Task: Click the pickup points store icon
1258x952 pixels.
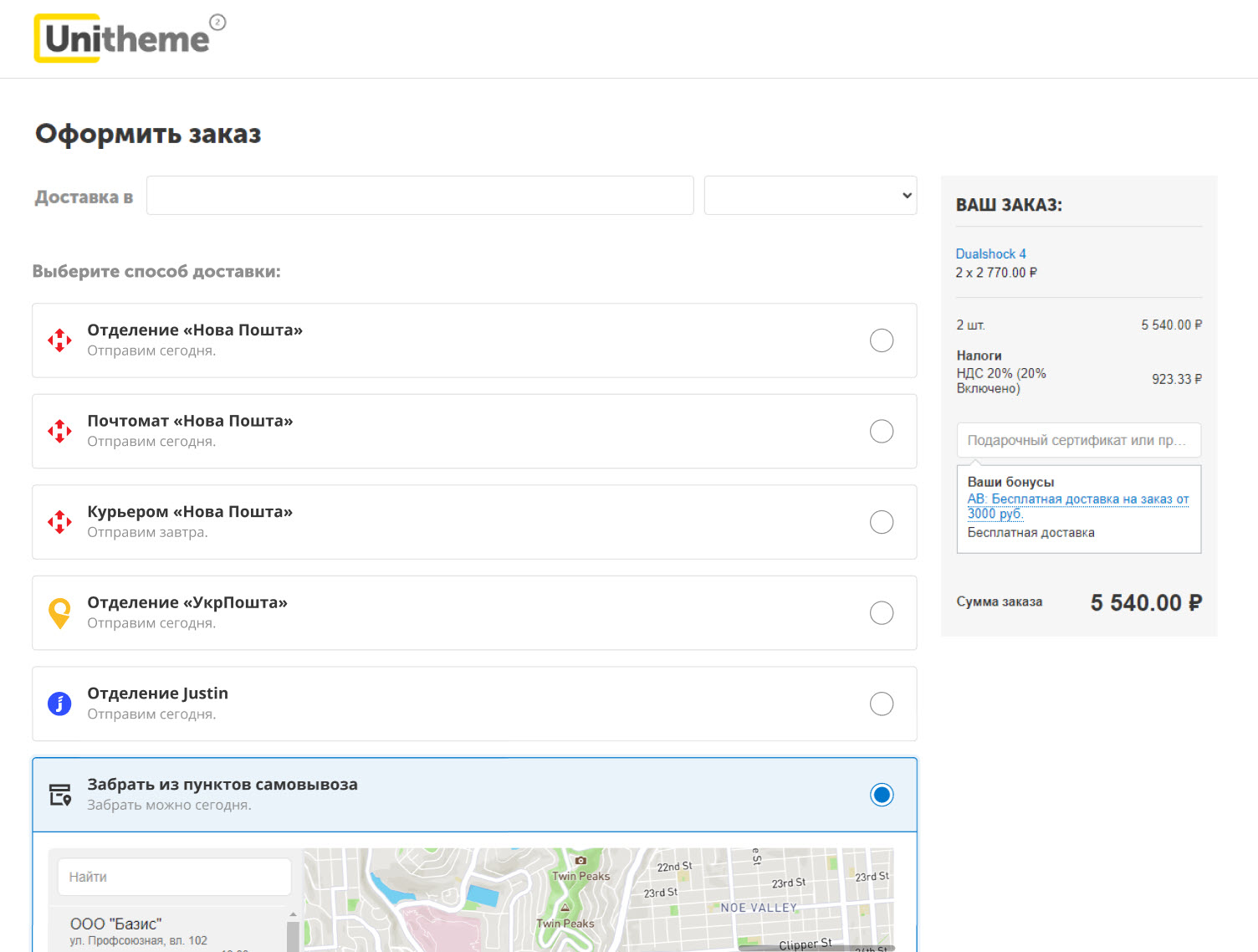Action: 59,795
